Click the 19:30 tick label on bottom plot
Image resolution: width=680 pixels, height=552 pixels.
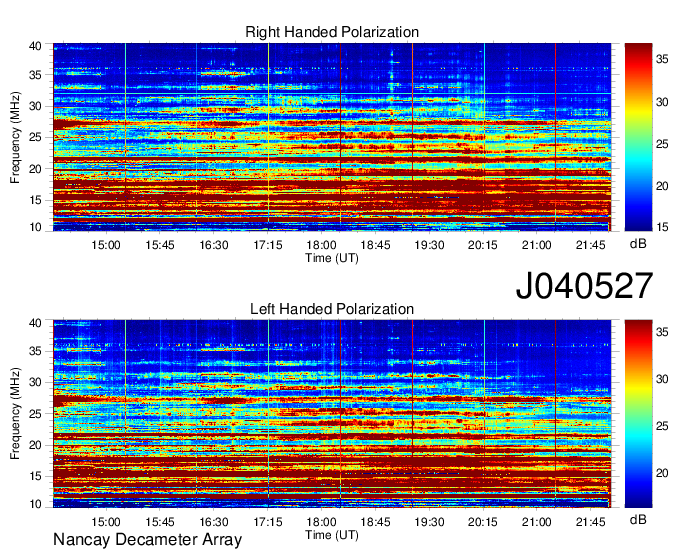pyautogui.click(x=429, y=522)
